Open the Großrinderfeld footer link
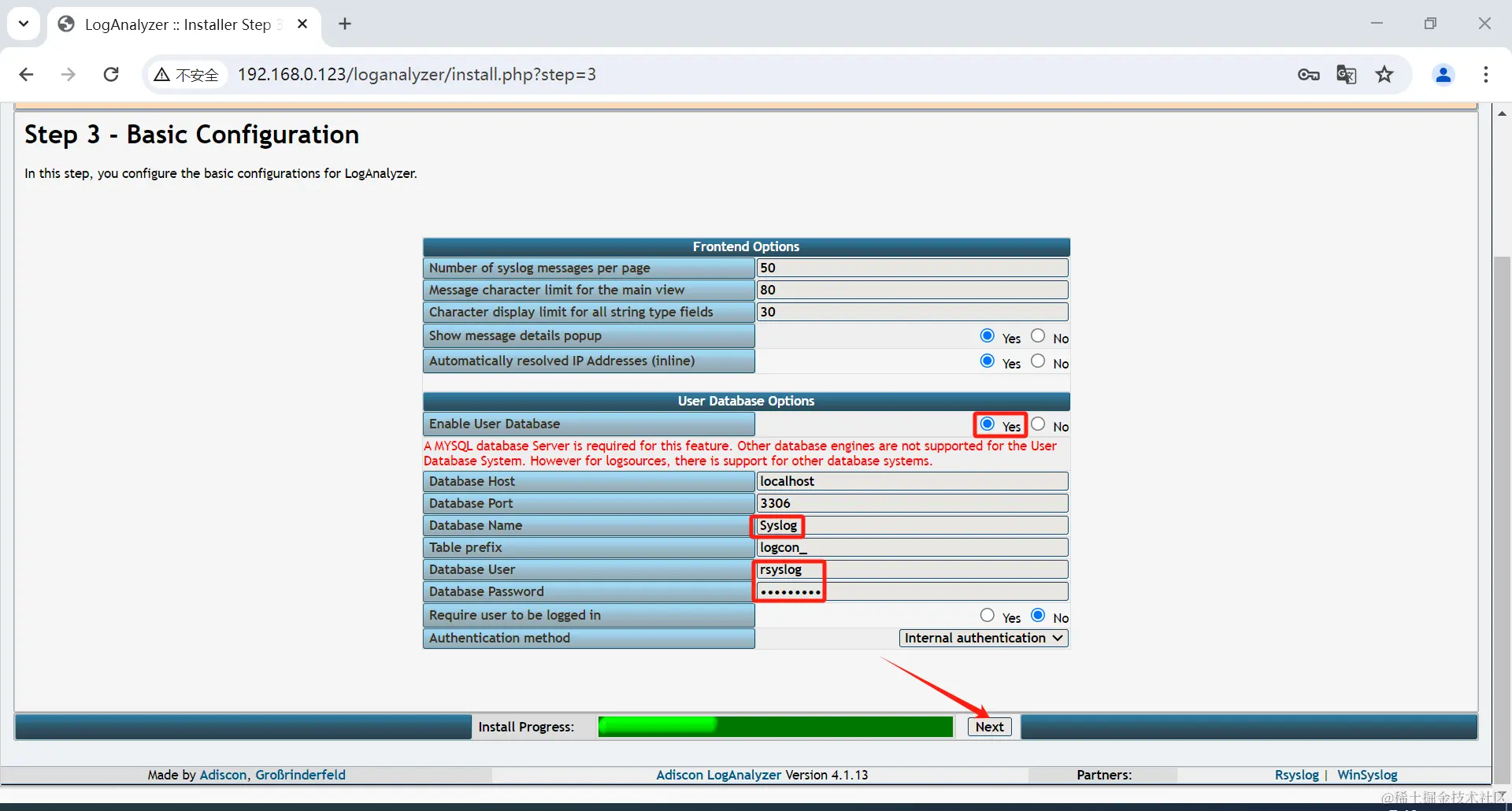Viewport: 1512px width, 811px height. pyautogui.click(x=300, y=775)
